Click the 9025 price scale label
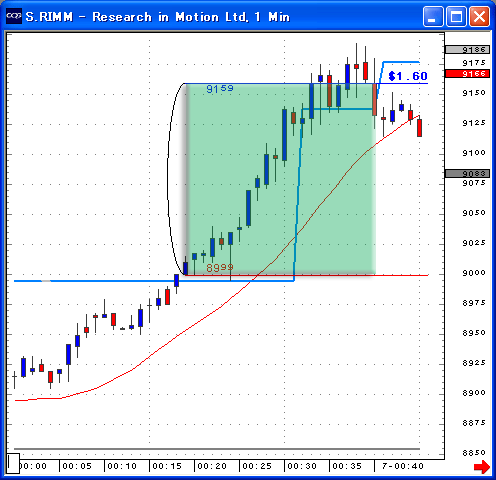 (474, 243)
